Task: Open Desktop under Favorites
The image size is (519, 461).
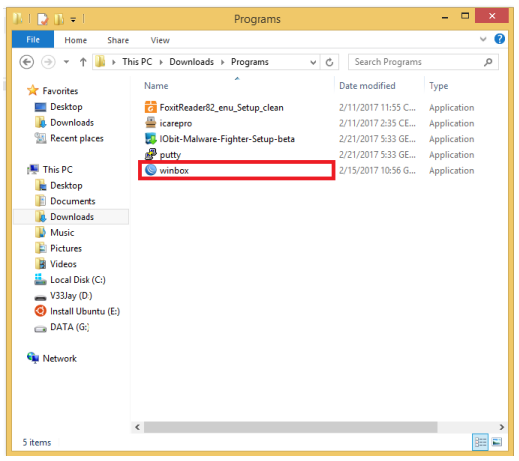Action: [x=58, y=107]
